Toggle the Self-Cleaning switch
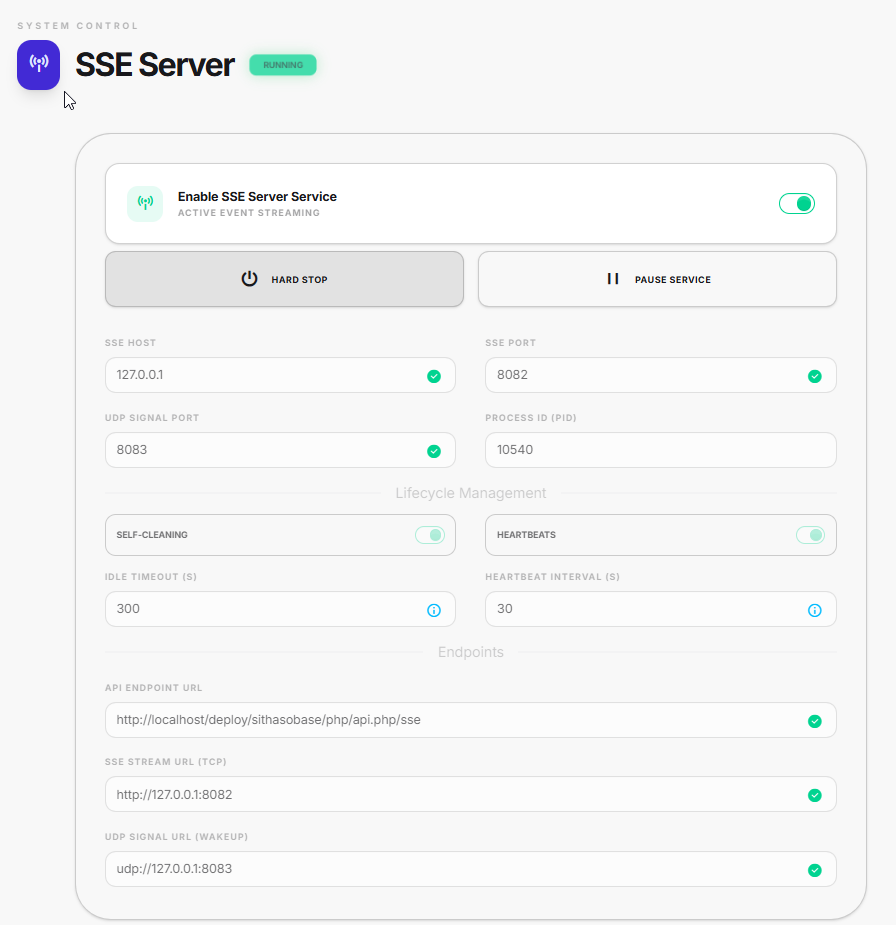The image size is (896, 925). 430,535
